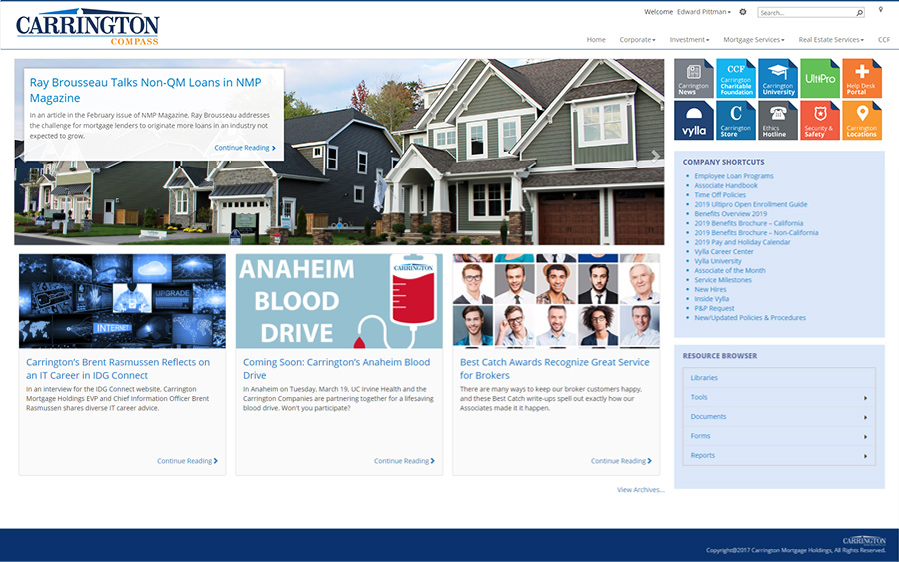Open the Carrington University tile
This screenshot has height=562, width=899.
point(777,79)
